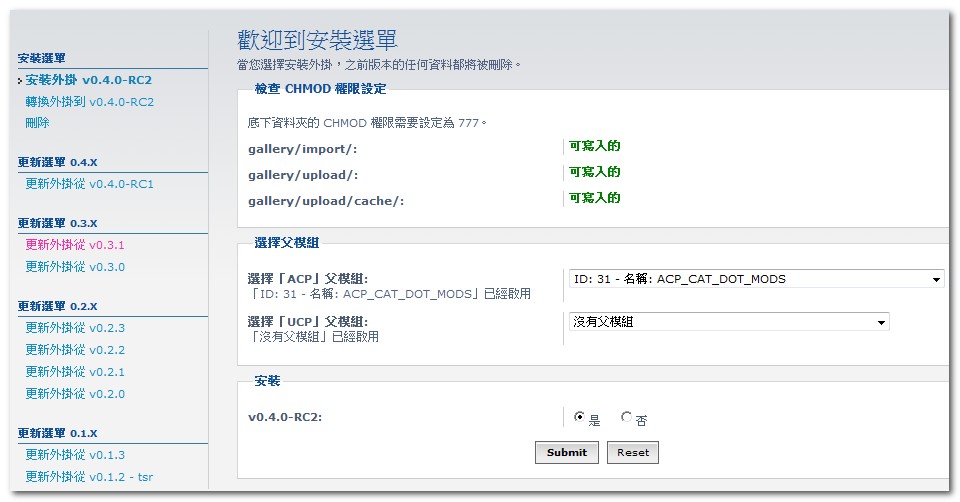
Task: Click 檢查 CHMOD 權限設定 section title
Action: pyautogui.click(x=320, y=89)
